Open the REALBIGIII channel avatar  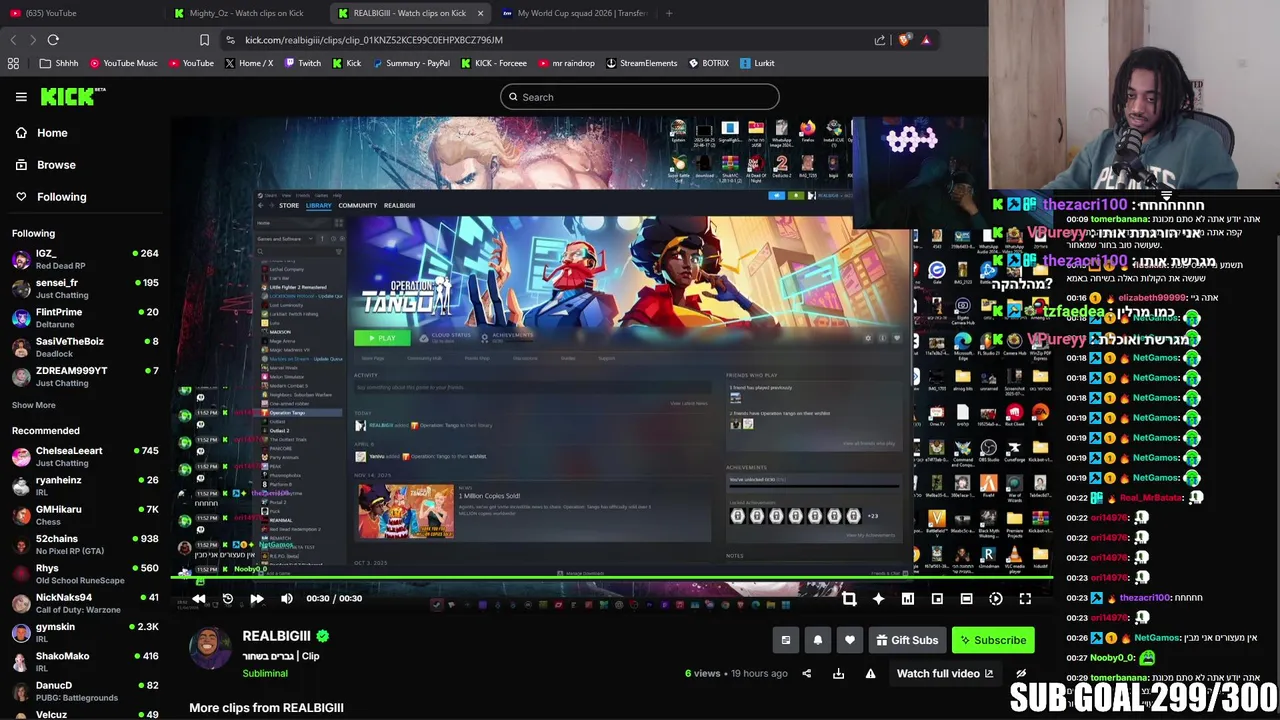click(x=210, y=648)
